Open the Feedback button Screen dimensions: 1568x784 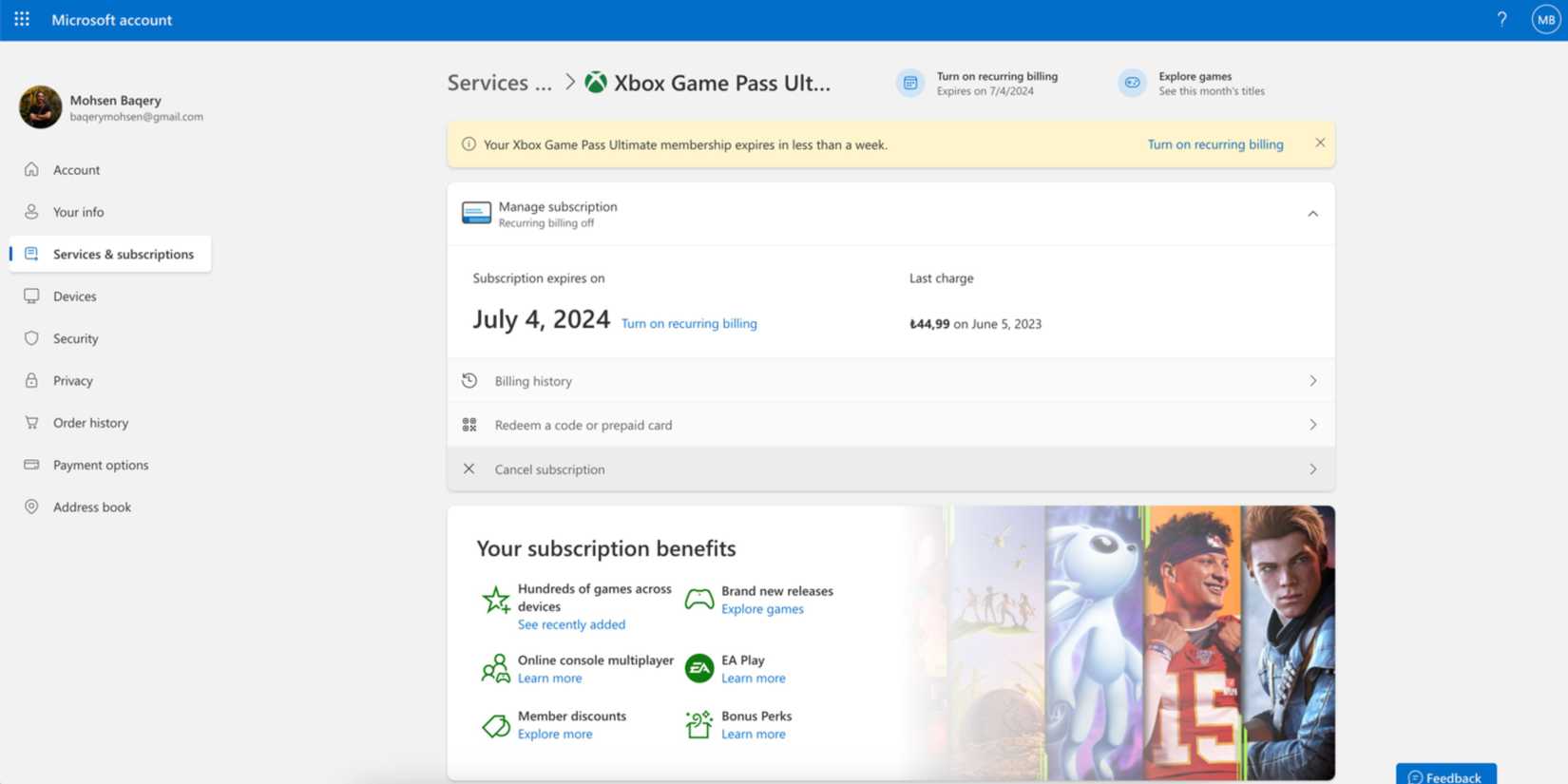[x=1445, y=774]
